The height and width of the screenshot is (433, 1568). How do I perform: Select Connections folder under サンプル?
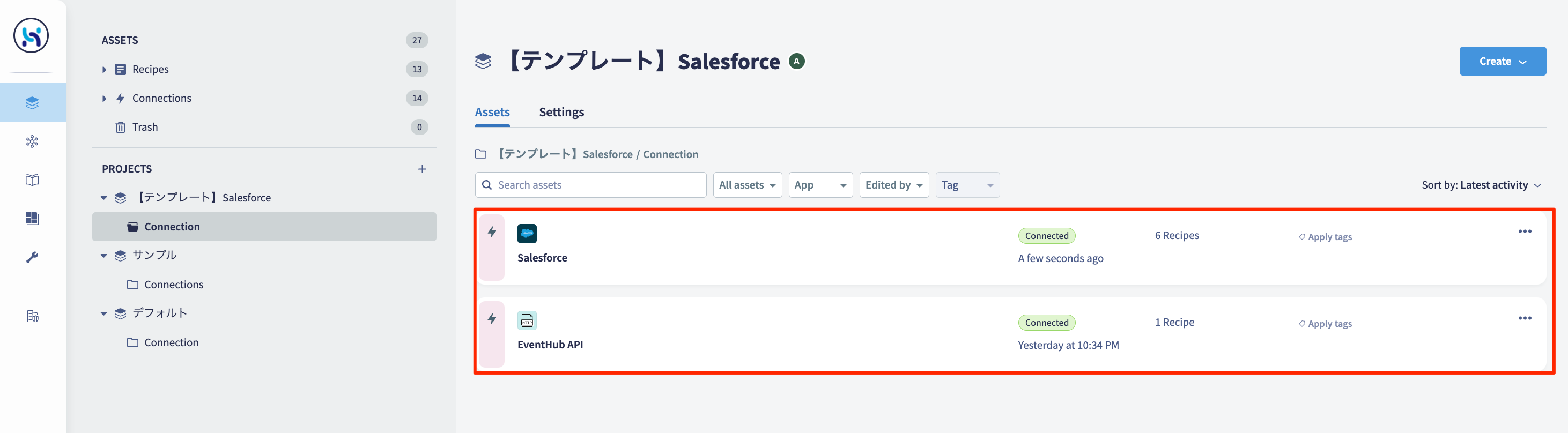tap(174, 285)
